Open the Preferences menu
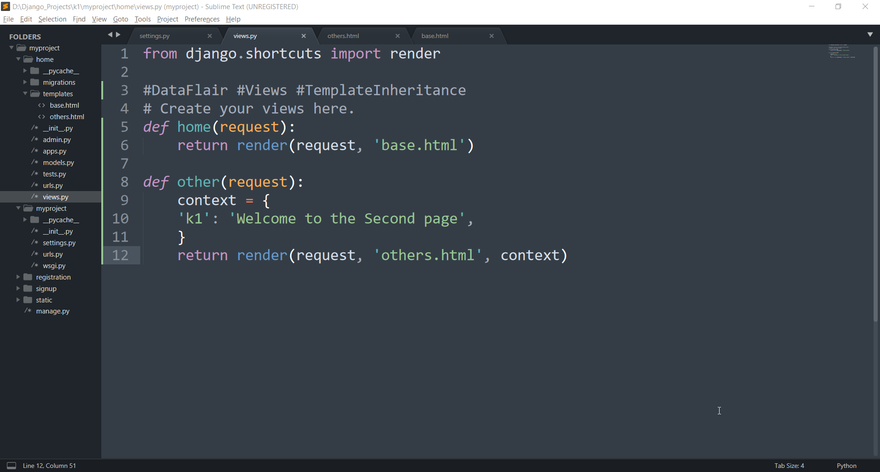 [202, 19]
